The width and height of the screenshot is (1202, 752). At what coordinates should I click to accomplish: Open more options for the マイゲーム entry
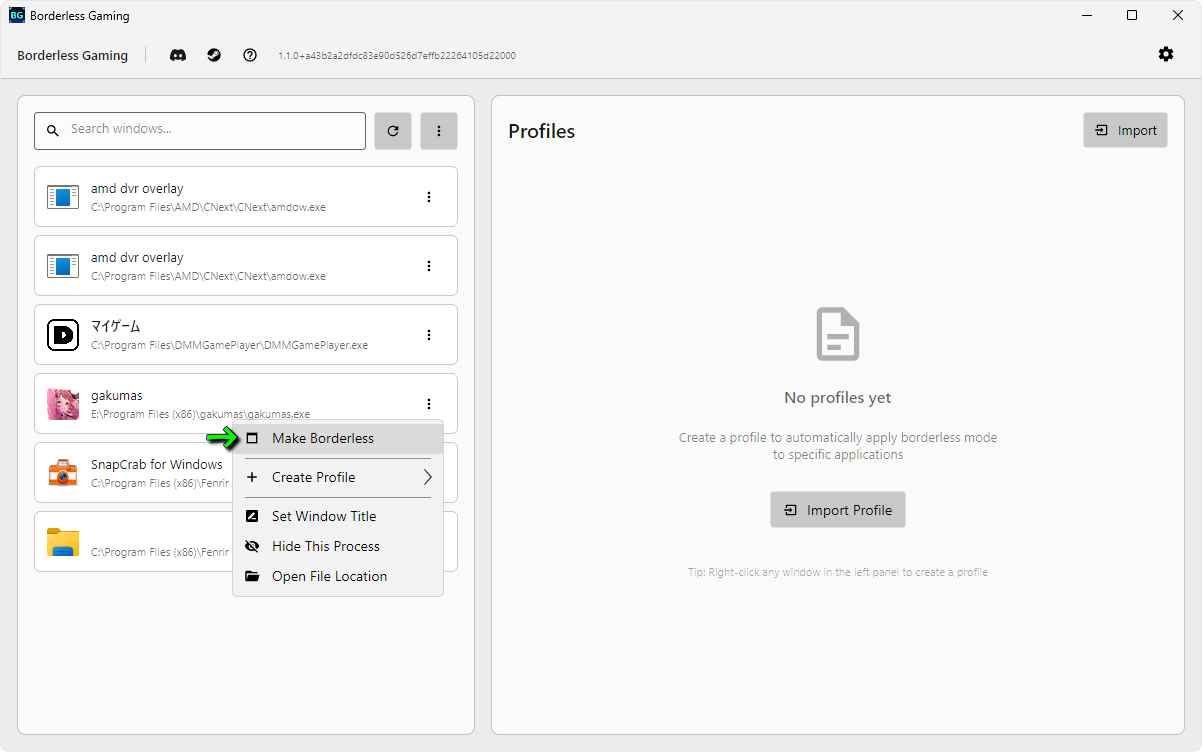429,335
